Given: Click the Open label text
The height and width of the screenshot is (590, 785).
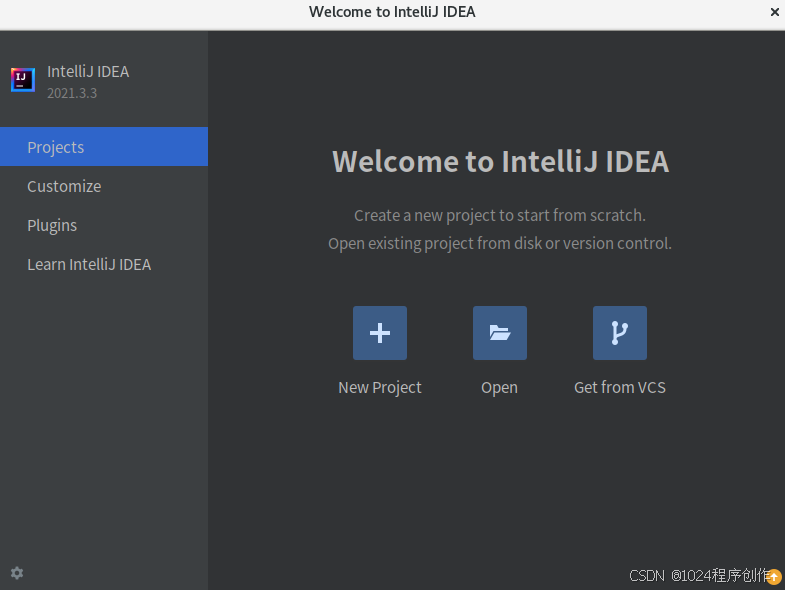Looking at the screenshot, I should (499, 388).
